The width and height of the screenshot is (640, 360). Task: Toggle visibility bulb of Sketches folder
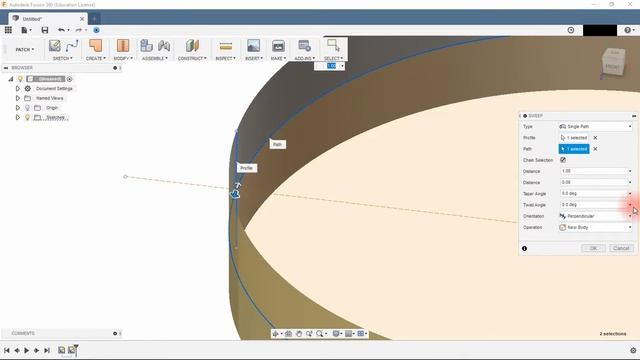coord(27,118)
